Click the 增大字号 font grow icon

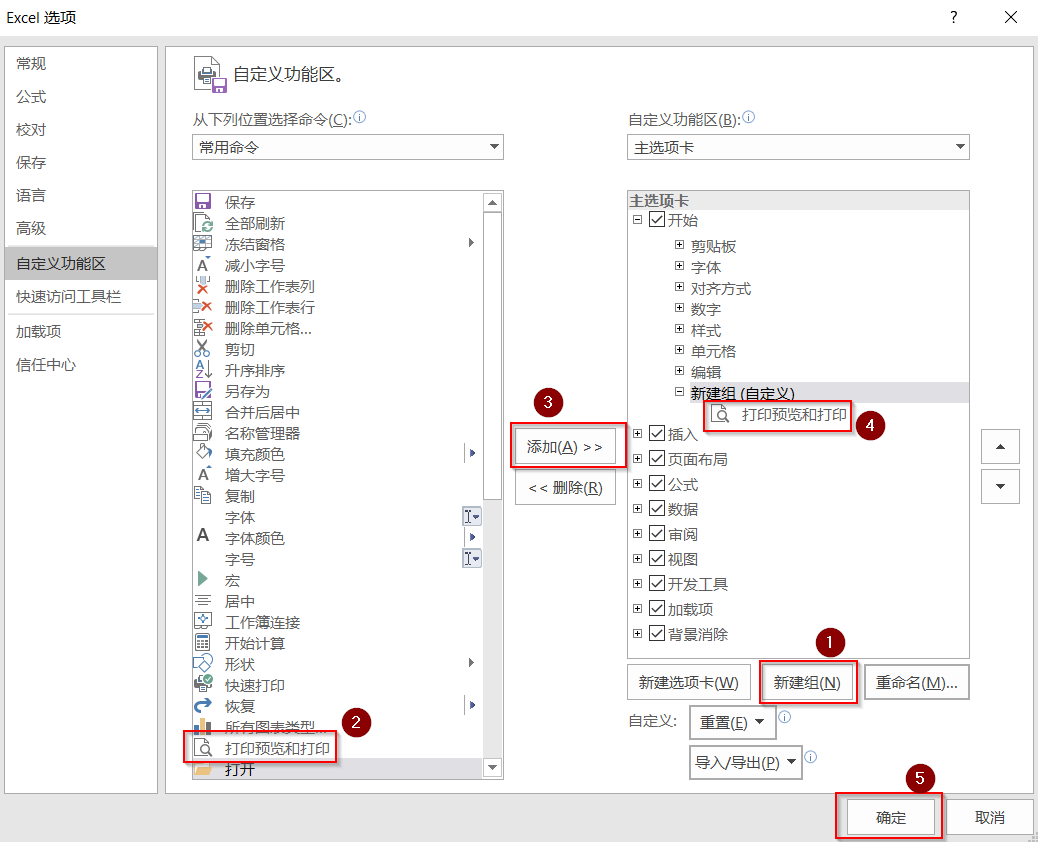point(203,475)
